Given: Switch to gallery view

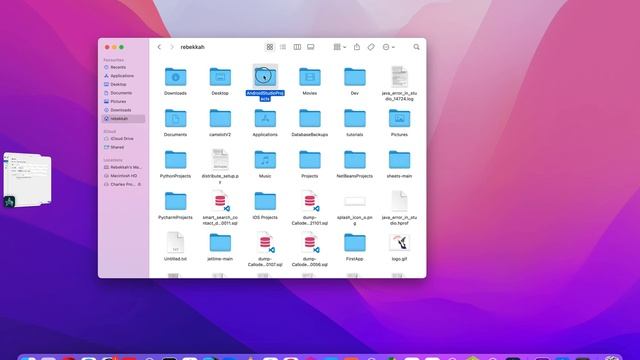Looking at the screenshot, I should [311, 47].
